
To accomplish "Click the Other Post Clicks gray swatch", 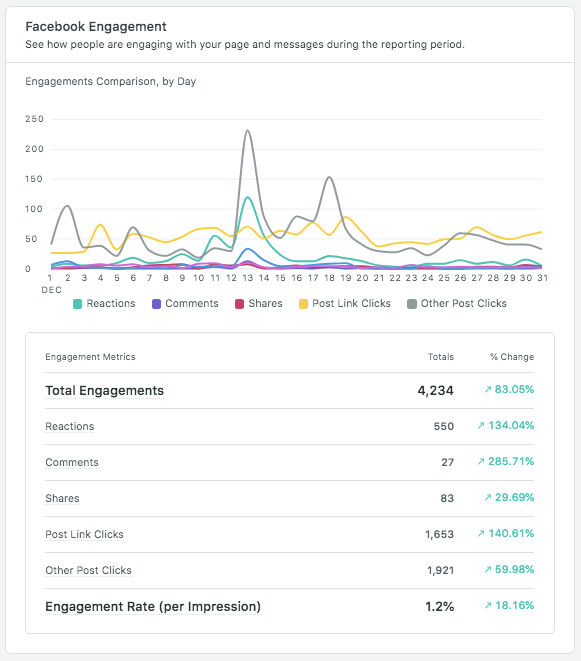I will pyautogui.click(x=412, y=304).
